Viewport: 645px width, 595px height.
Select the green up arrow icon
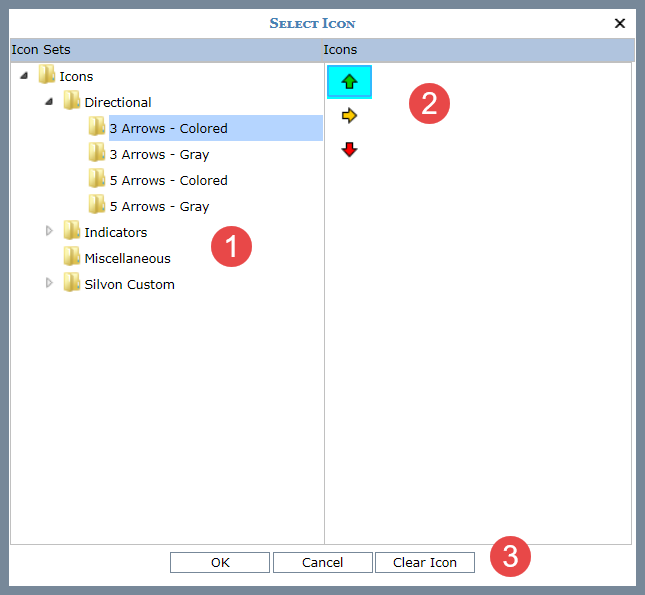349,82
